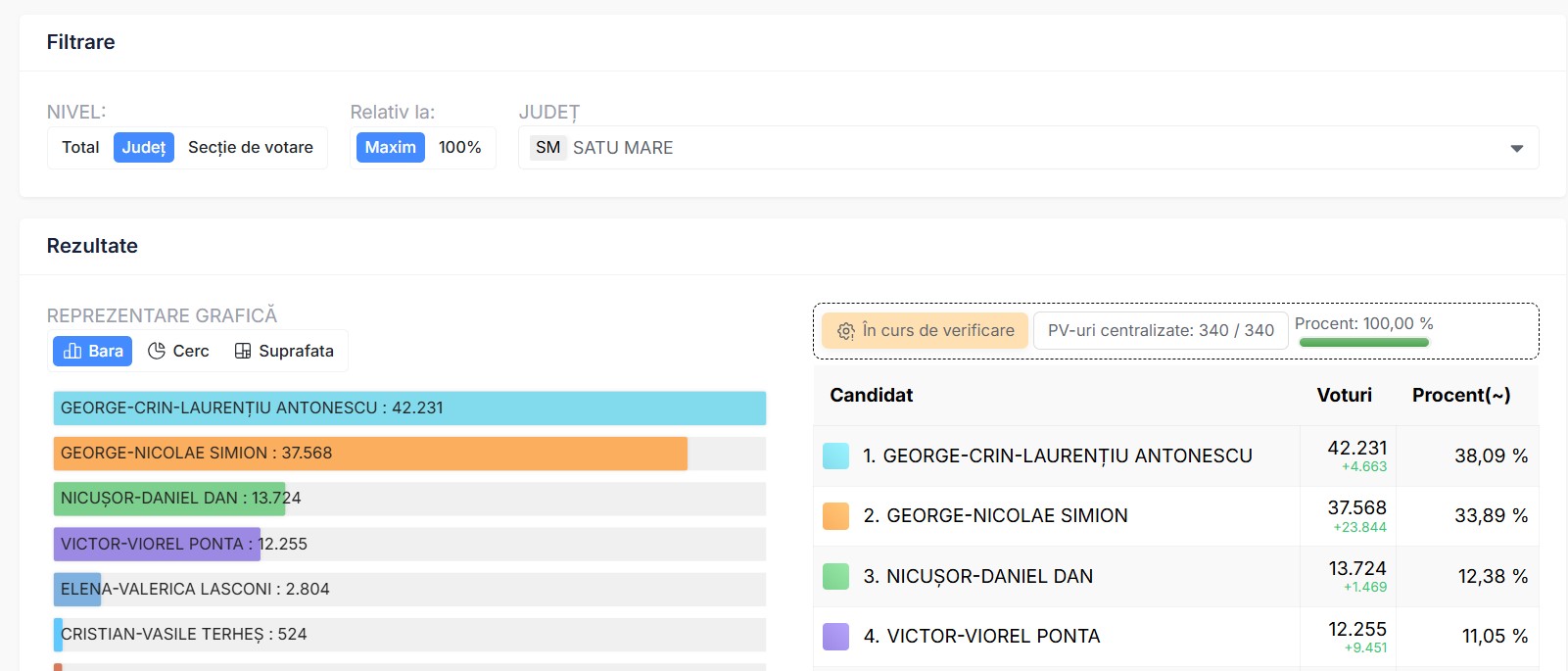Click the treemap icon beside Suprafata
The height and width of the screenshot is (671, 1568).
click(x=243, y=351)
